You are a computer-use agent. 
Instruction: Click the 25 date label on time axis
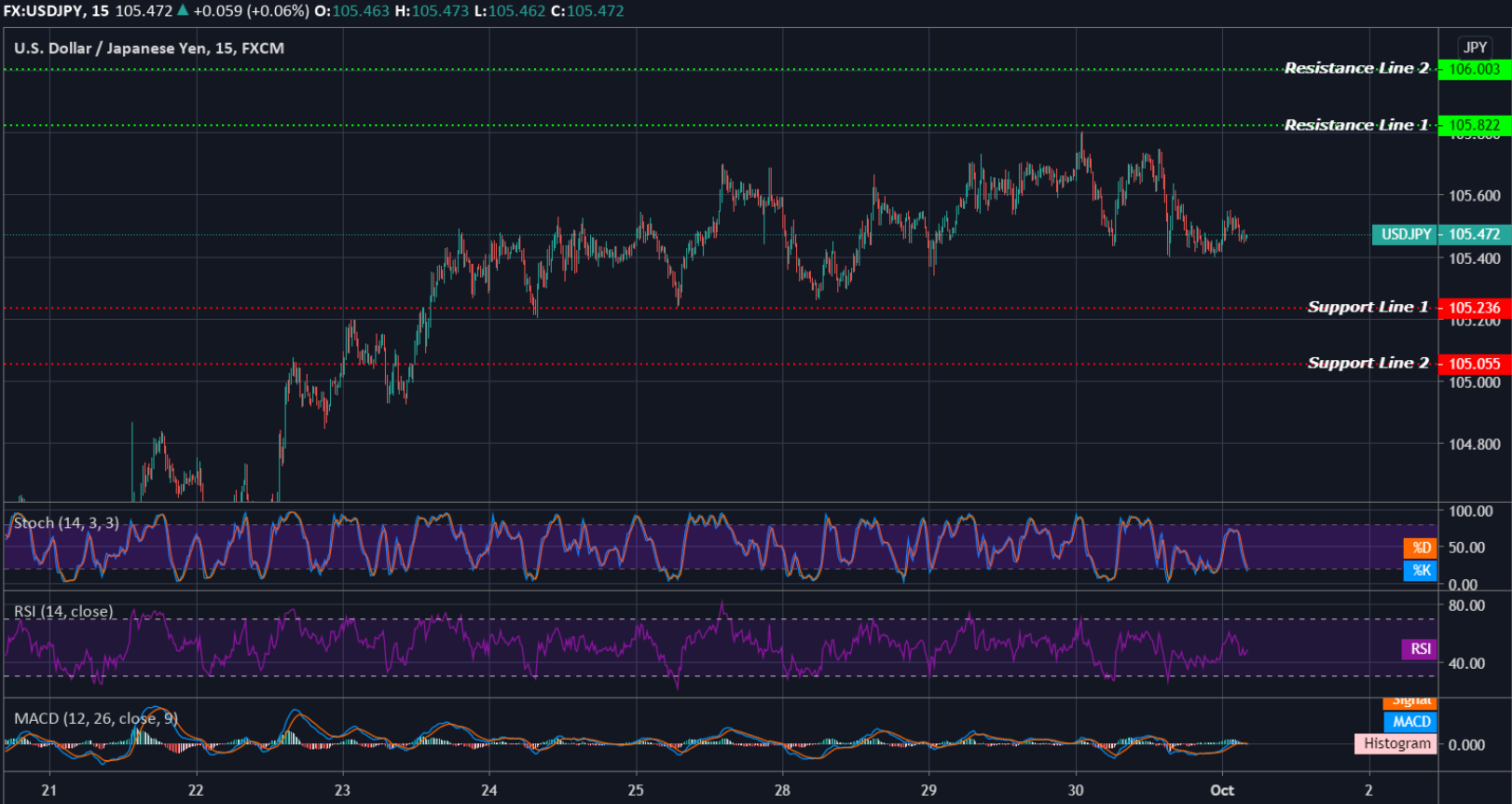point(636,790)
